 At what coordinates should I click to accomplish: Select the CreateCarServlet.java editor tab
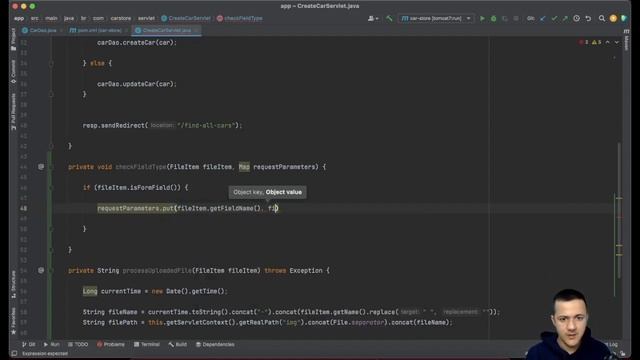pos(167,30)
